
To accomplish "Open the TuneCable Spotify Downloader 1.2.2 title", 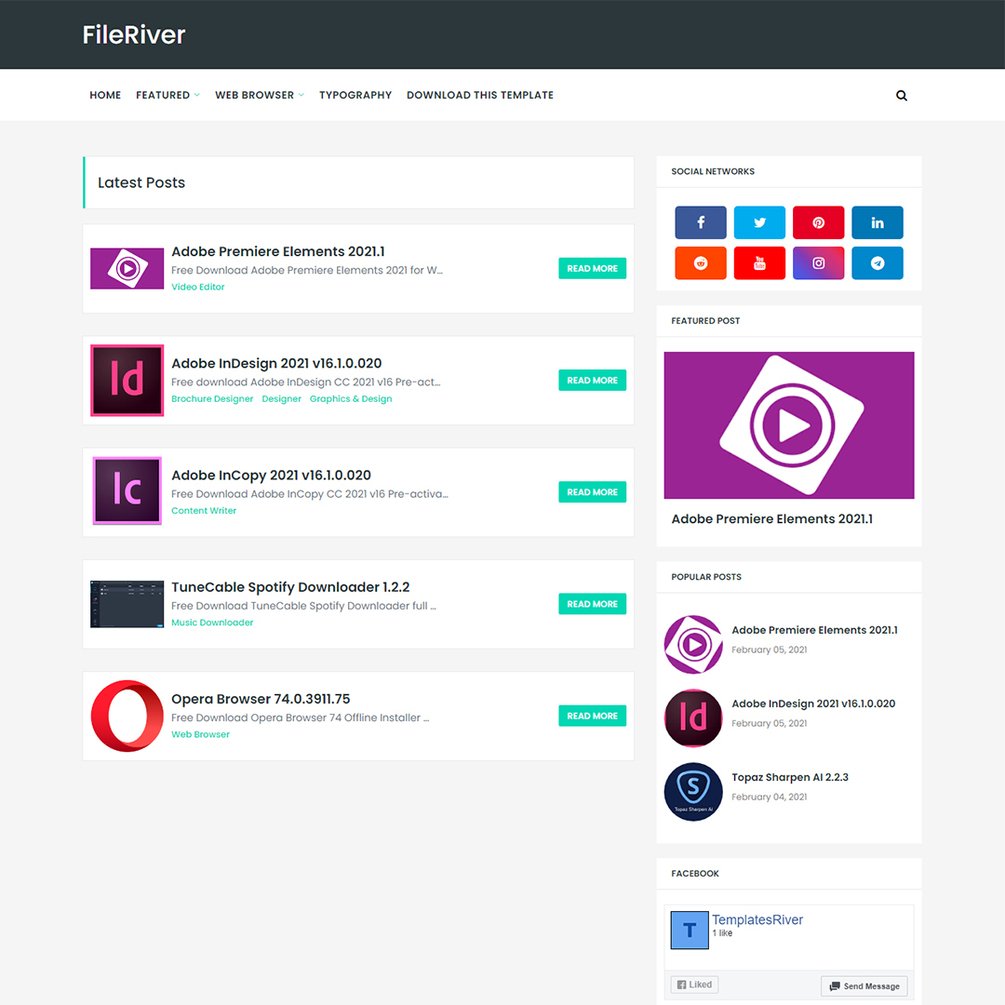I will coord(290,587).
